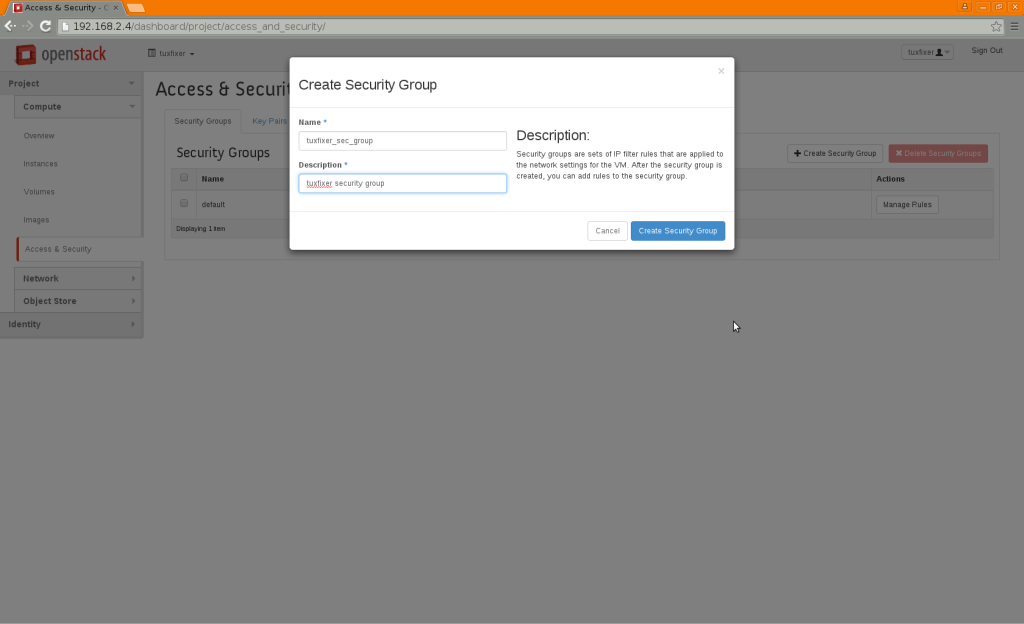
Task: Reload the page with the browser refresh icon
Action: tap(44, 27)
